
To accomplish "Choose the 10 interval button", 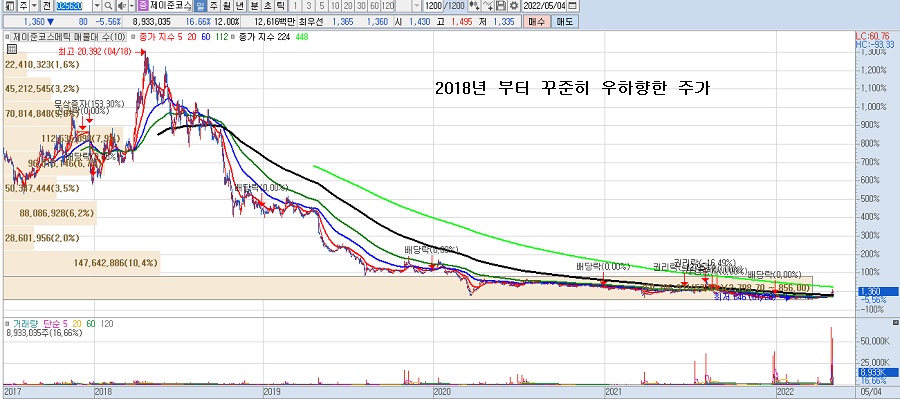I will pyautogui.click(x=335, y=6).
